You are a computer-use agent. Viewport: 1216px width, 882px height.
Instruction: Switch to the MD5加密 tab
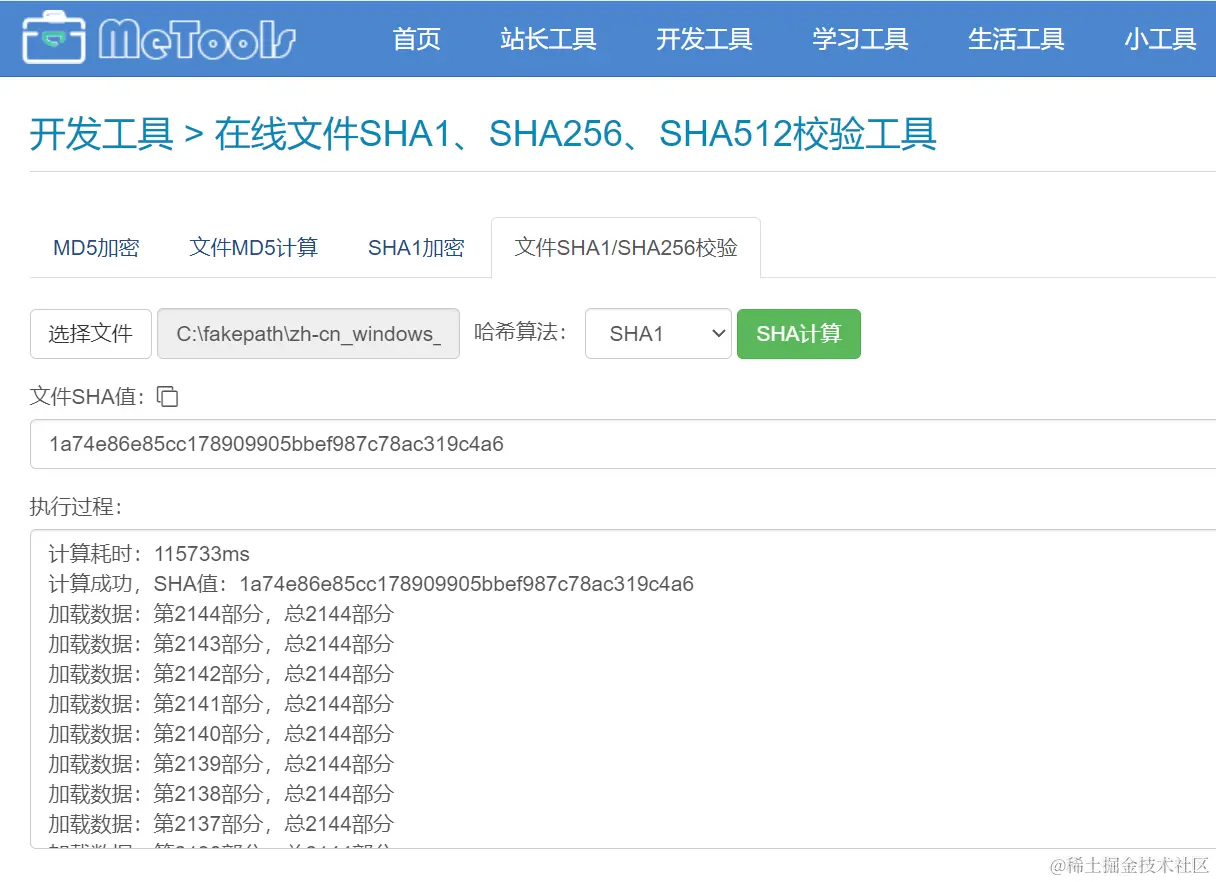pos(95,247)
